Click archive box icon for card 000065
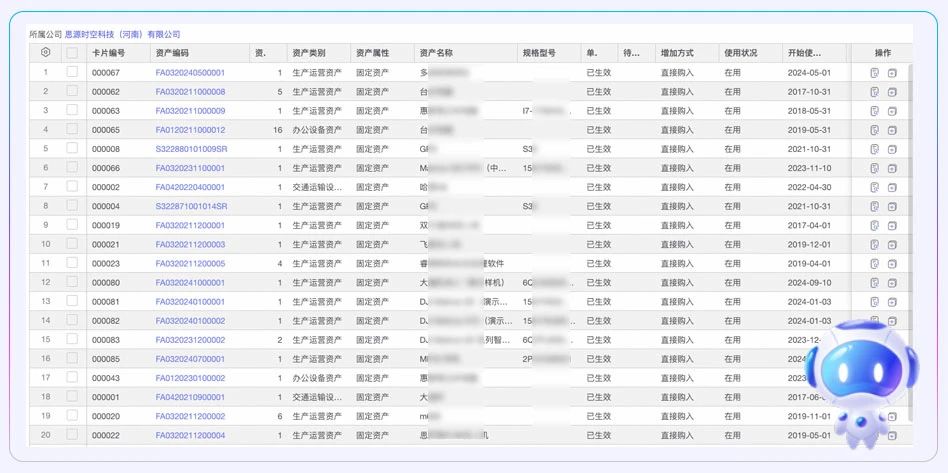 click(892, 131)
